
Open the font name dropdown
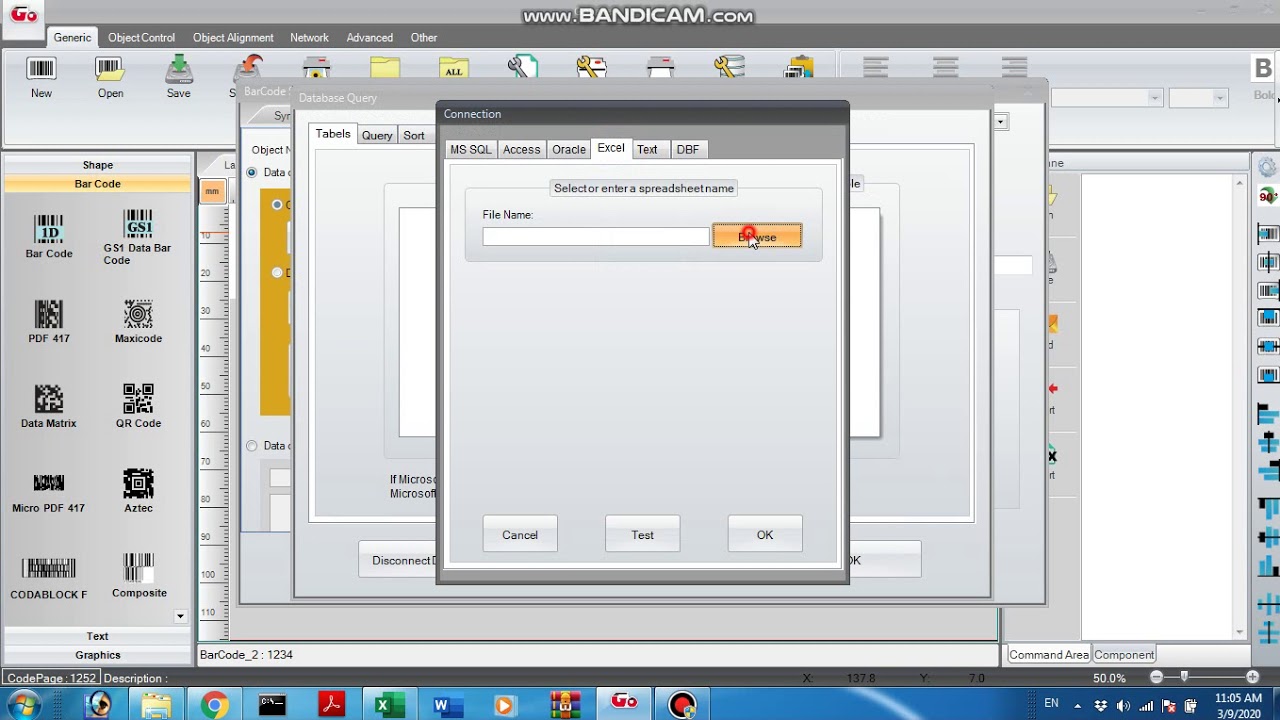click(x=1154, y=98)
